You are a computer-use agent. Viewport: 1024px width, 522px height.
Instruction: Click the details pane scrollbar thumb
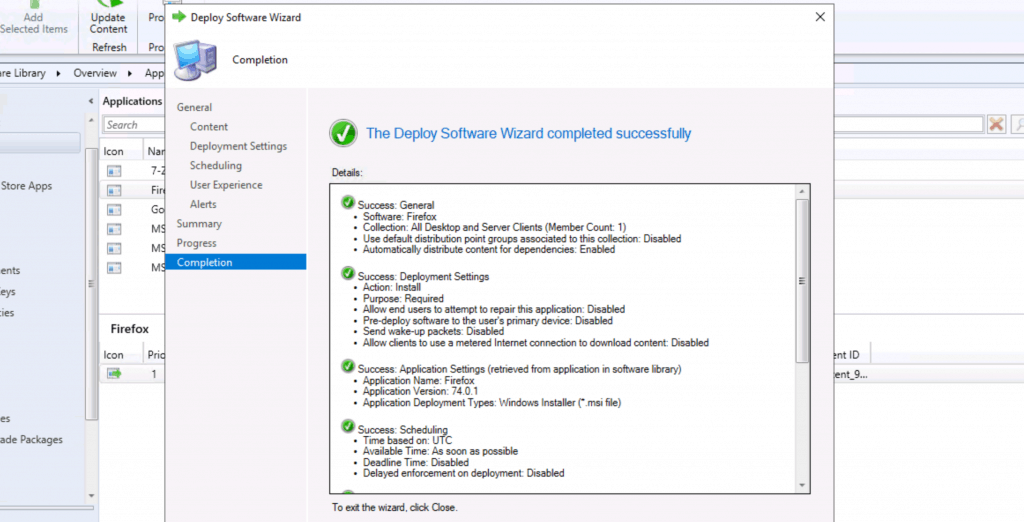pyautogui.click(x=802, y=281)
